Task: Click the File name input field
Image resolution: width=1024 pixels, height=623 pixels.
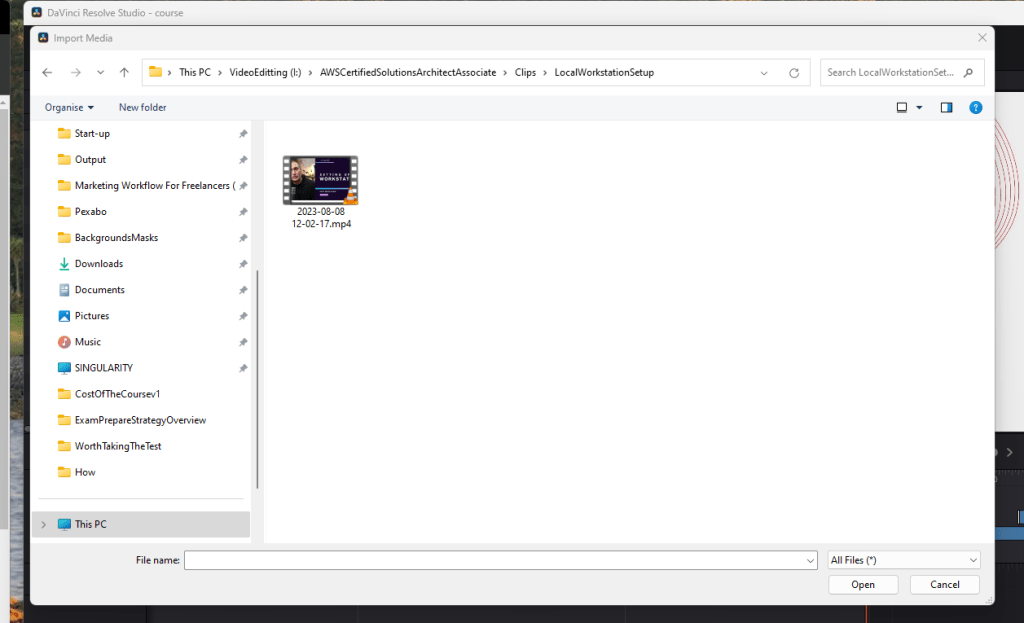Action: point(494,560)
